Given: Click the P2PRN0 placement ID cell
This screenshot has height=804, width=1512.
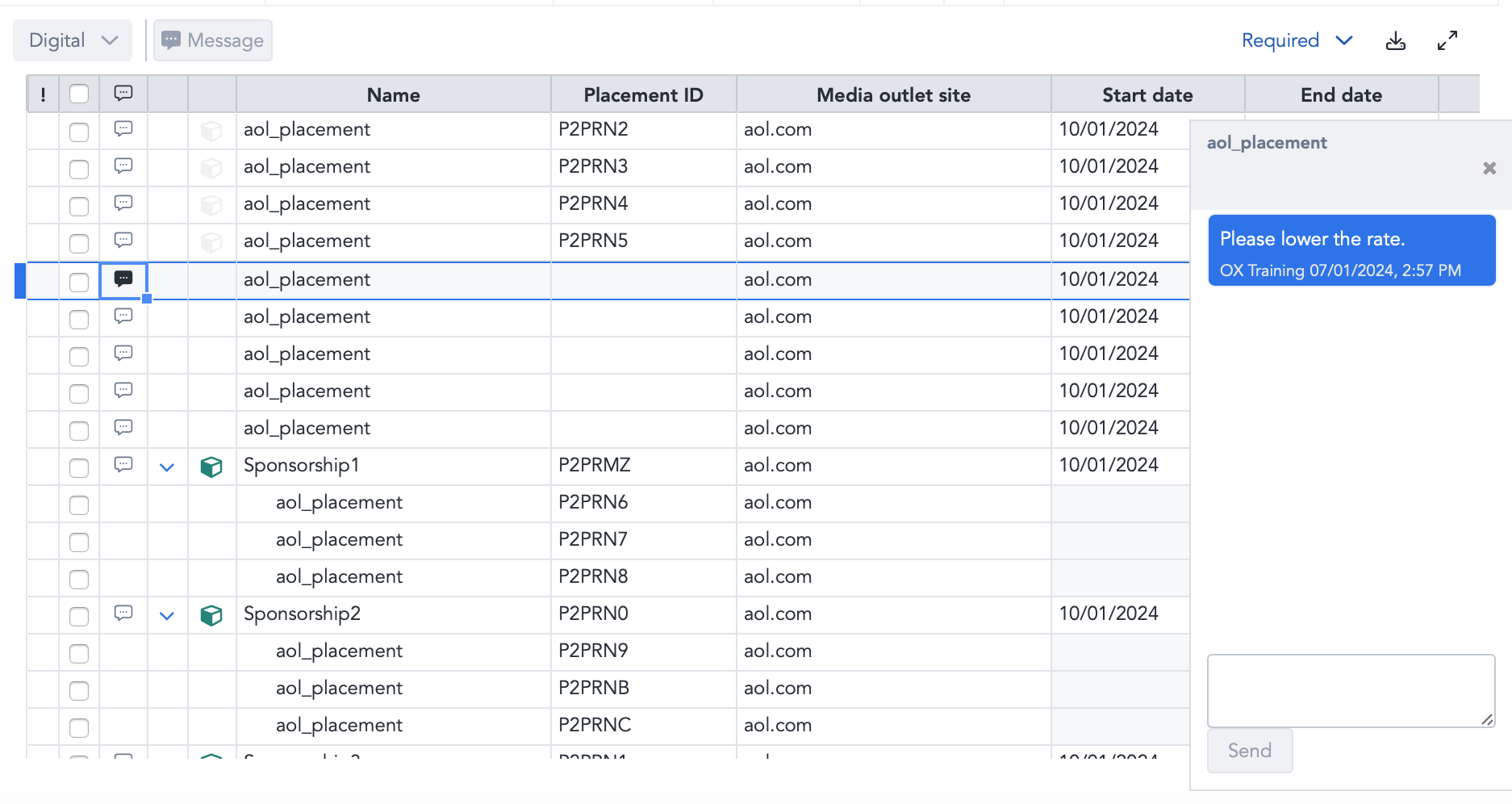Looking at the screenshot, I should click(x=643, y=614).
